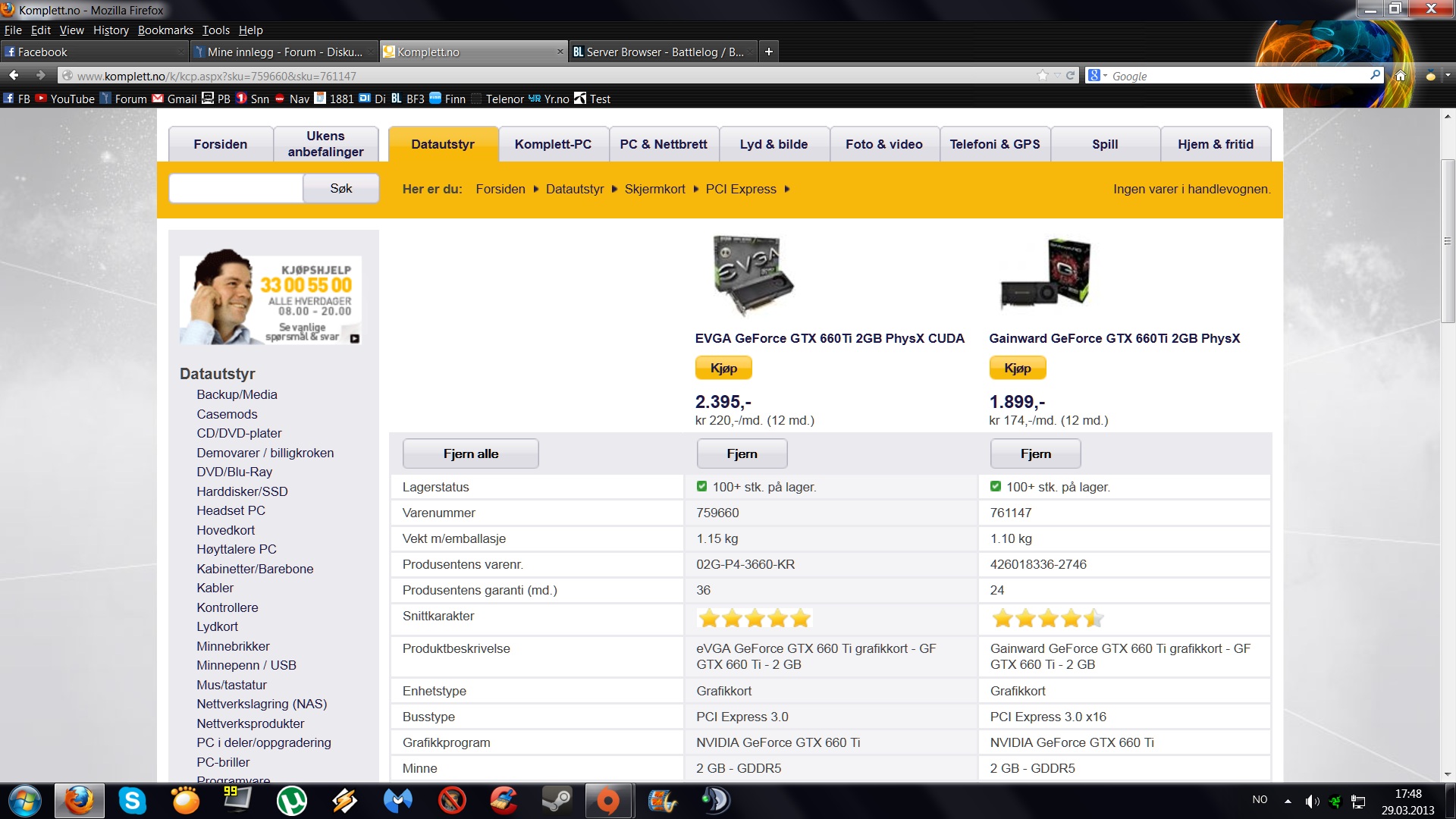Remove the Gainward card with Fjern
Screen dimensions: 1456x819
(1035, 453)
